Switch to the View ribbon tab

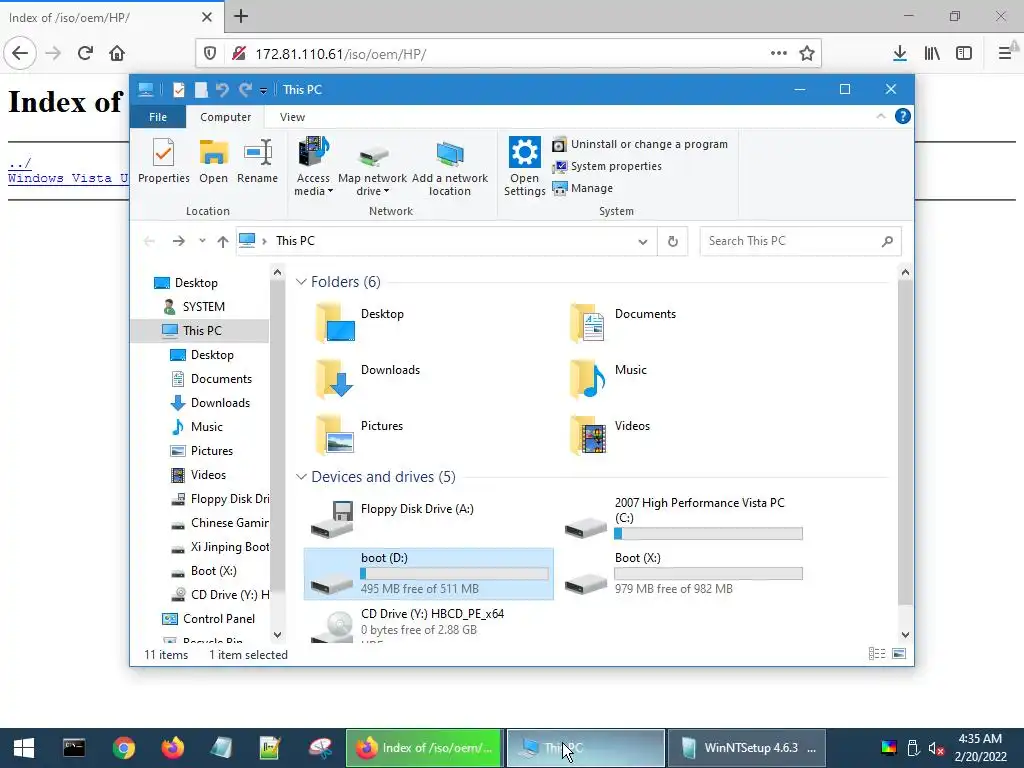tap(292, 117)
